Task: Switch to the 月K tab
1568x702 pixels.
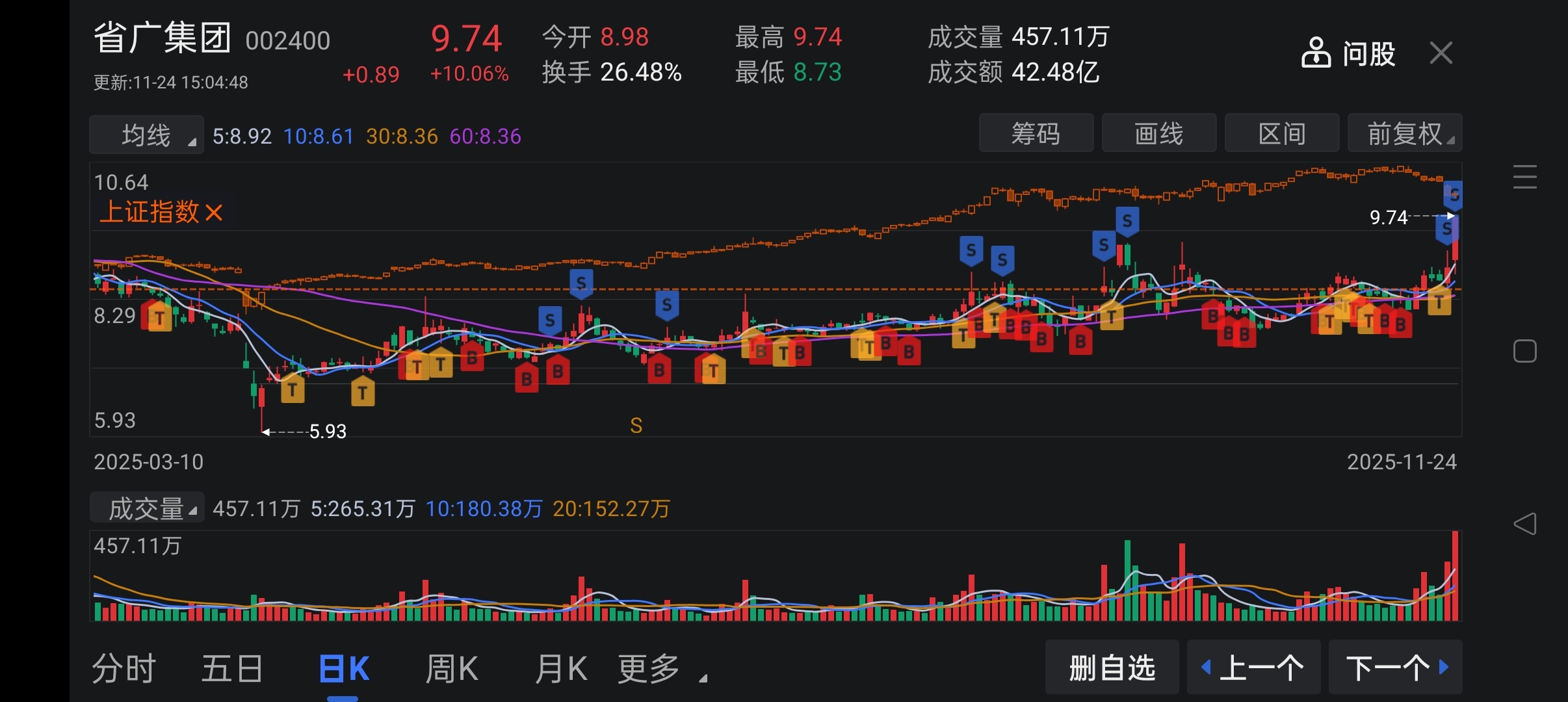Action: pos(560,669)
